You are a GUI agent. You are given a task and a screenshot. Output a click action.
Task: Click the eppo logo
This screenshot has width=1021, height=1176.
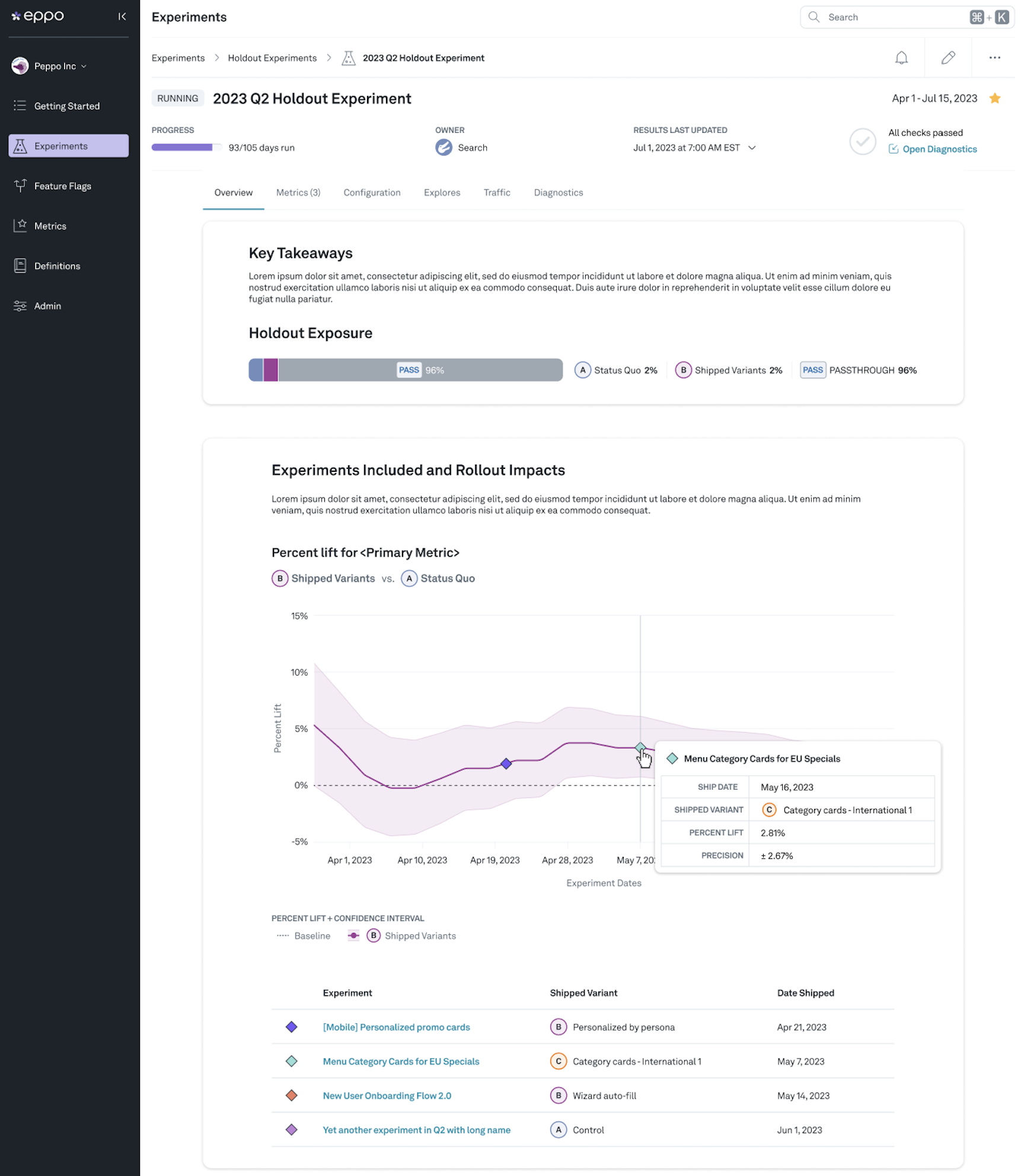tap(37, 16)
